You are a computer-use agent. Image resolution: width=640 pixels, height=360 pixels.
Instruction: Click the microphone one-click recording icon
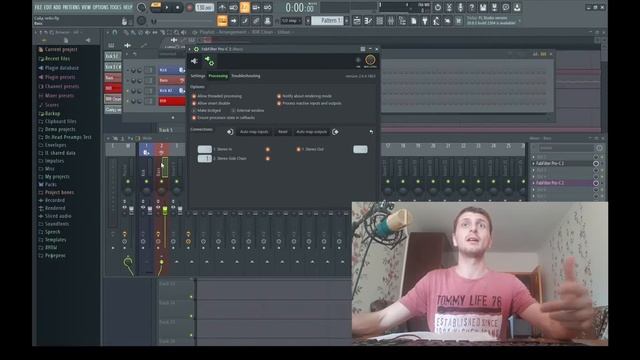460,7
